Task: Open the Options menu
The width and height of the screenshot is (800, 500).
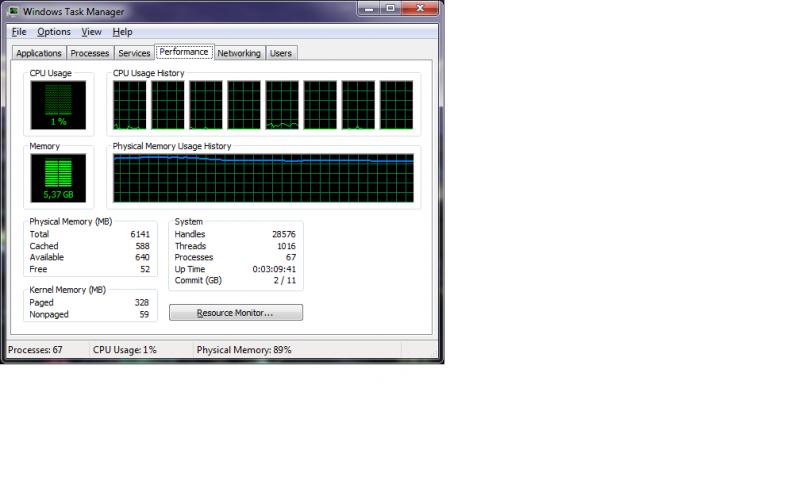Action: pos(54,32)
